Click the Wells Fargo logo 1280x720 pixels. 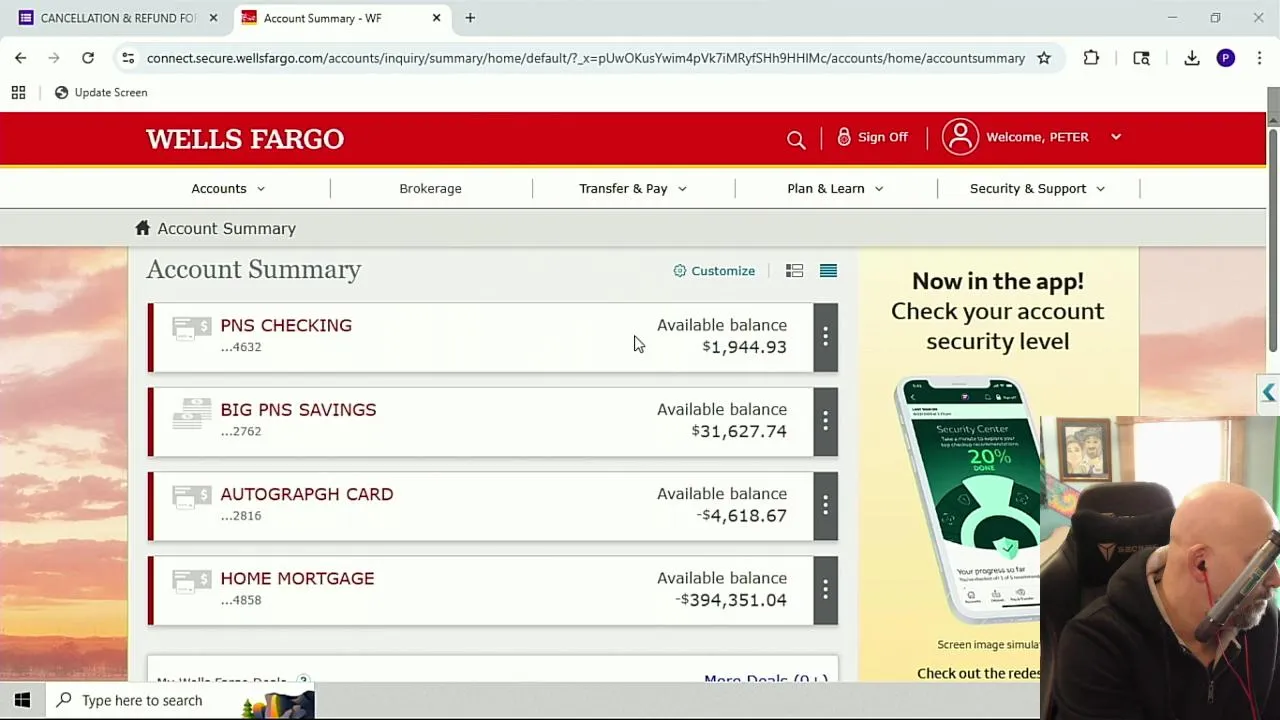coord(245,139)
